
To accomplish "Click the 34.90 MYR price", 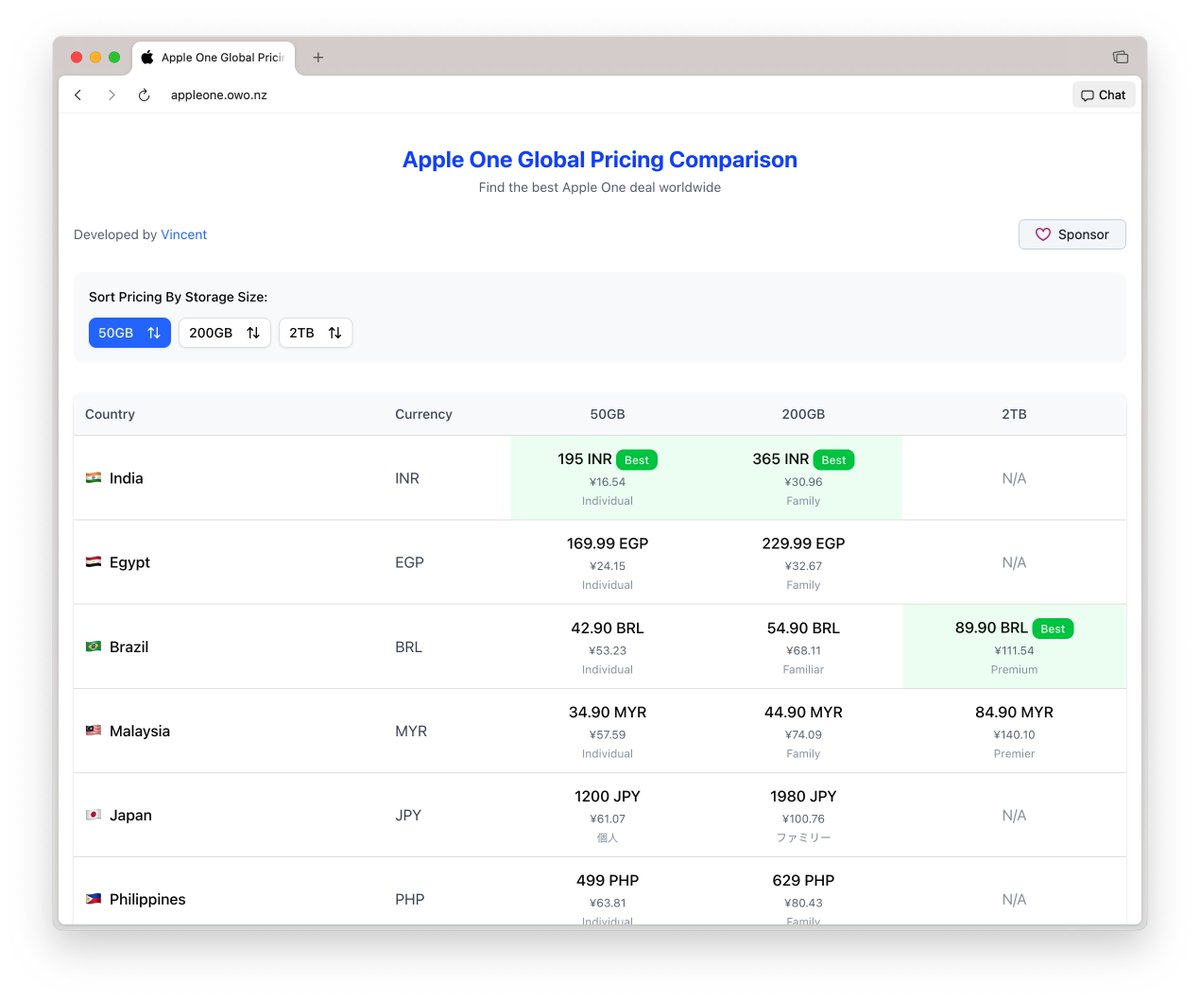I will click(607, 712).
